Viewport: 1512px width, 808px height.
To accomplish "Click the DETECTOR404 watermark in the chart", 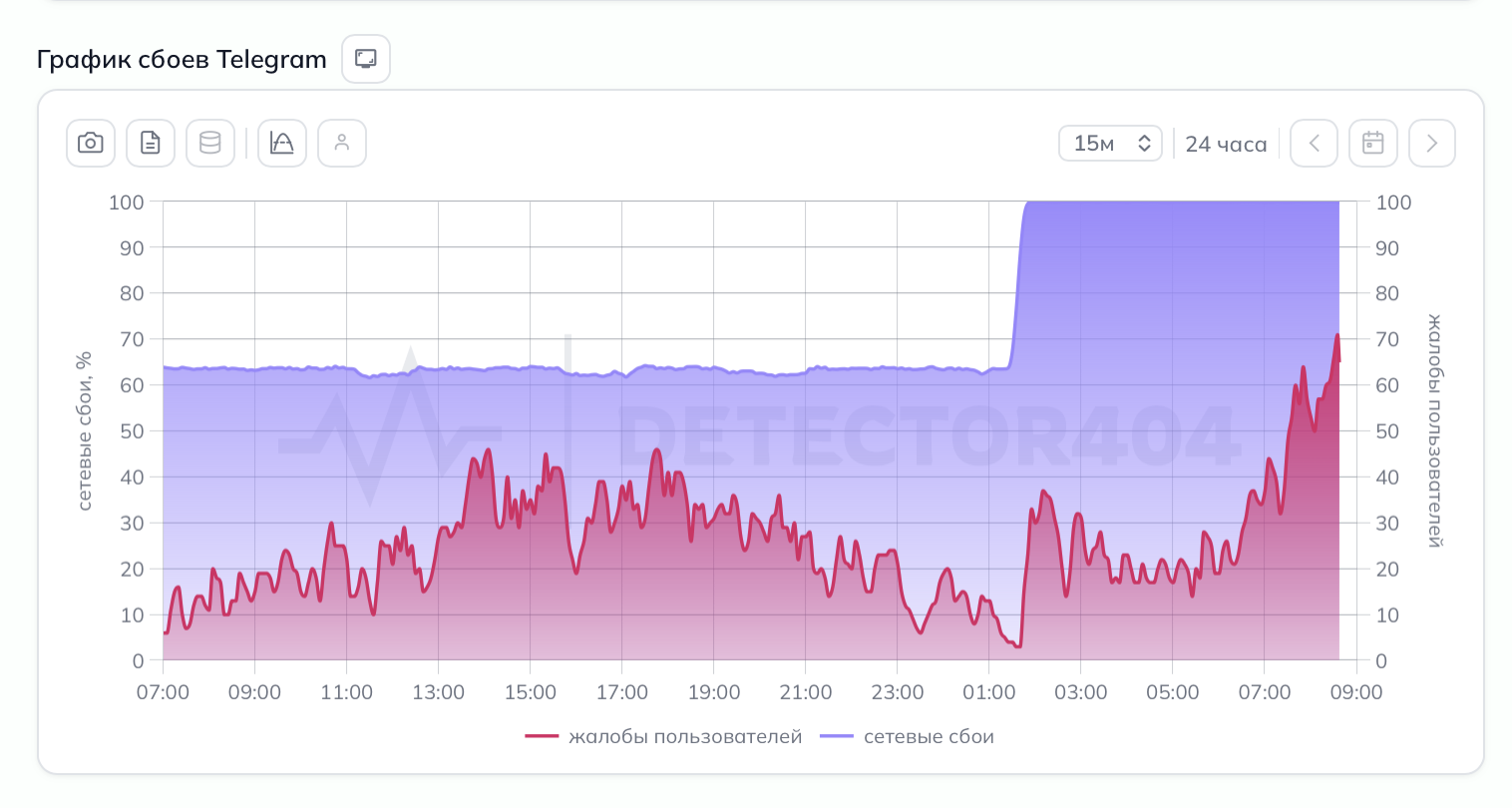I will (x=928, y=437).
